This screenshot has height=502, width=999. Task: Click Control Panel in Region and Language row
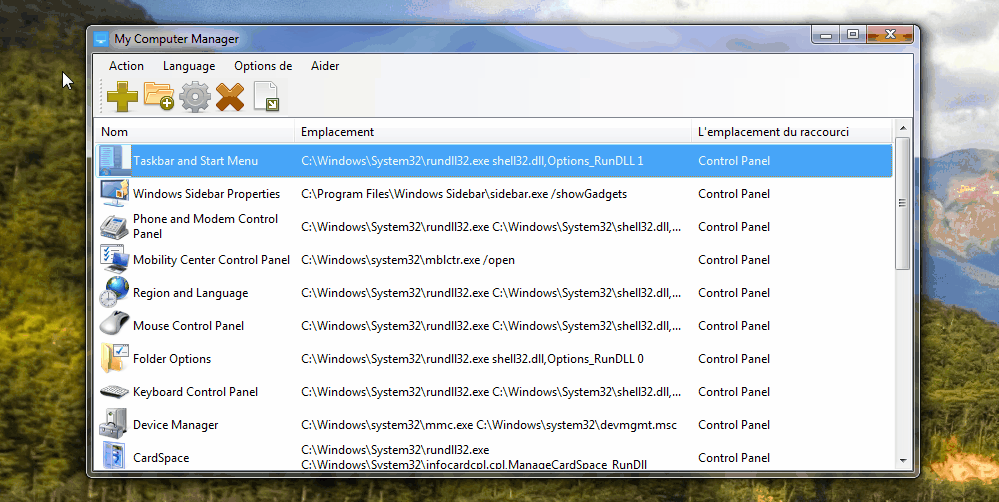coord(734,293)
